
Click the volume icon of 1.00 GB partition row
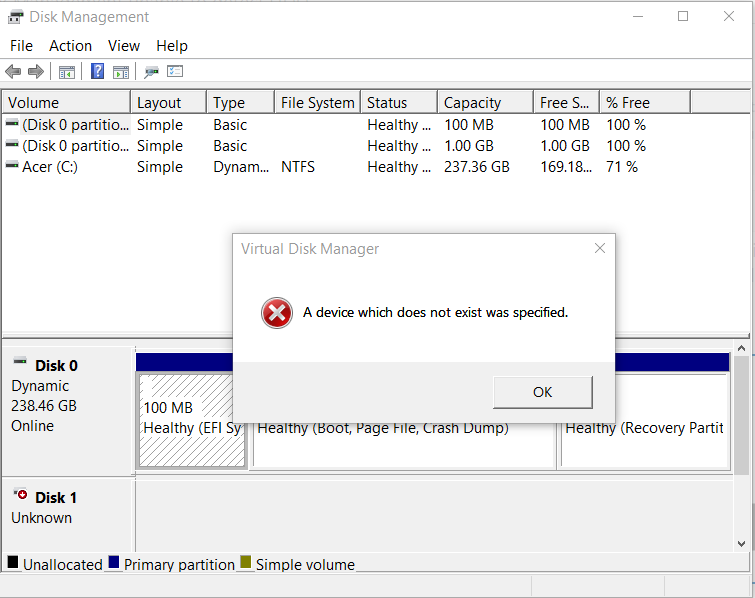click(12, 144)
